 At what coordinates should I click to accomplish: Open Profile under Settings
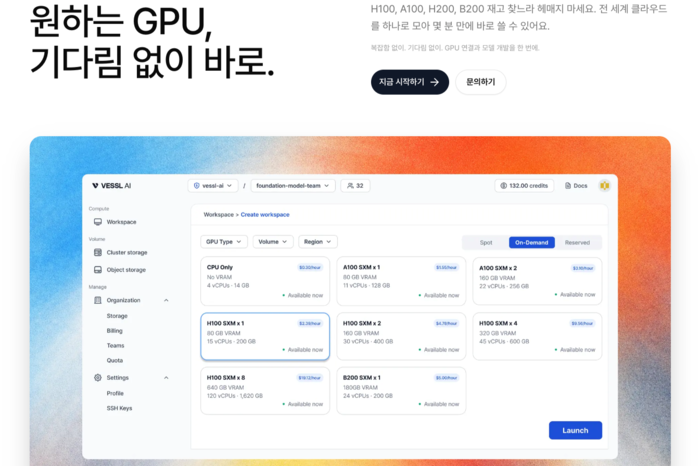click(x=115, y=393)
